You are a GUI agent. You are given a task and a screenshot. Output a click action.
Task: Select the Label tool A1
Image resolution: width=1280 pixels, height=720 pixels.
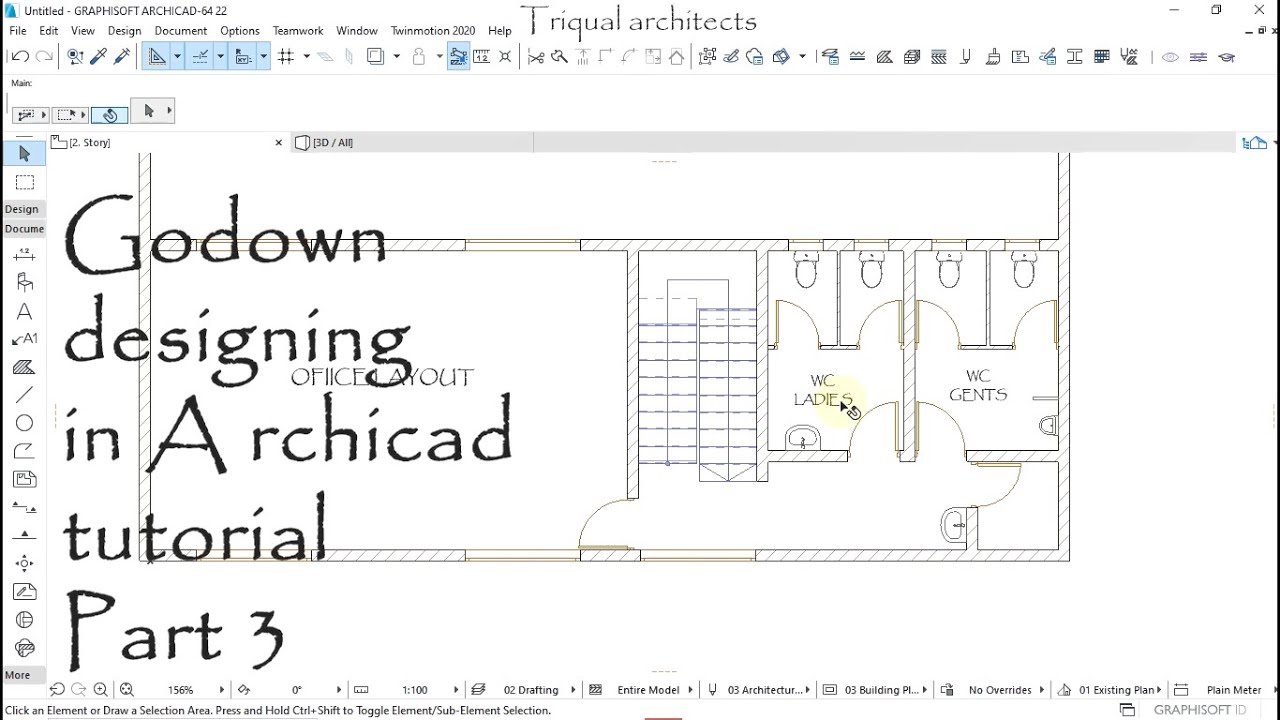coord(25,339)
